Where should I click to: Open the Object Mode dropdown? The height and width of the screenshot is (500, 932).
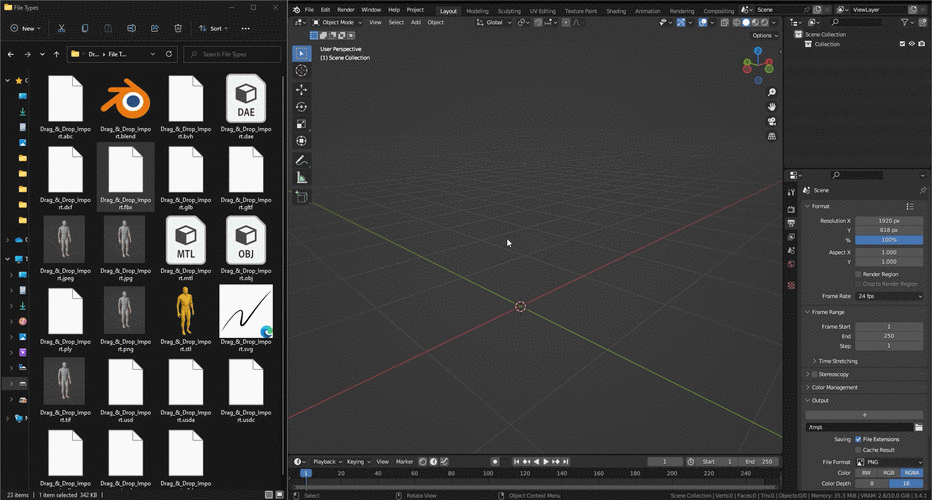(x=337, y=23)
